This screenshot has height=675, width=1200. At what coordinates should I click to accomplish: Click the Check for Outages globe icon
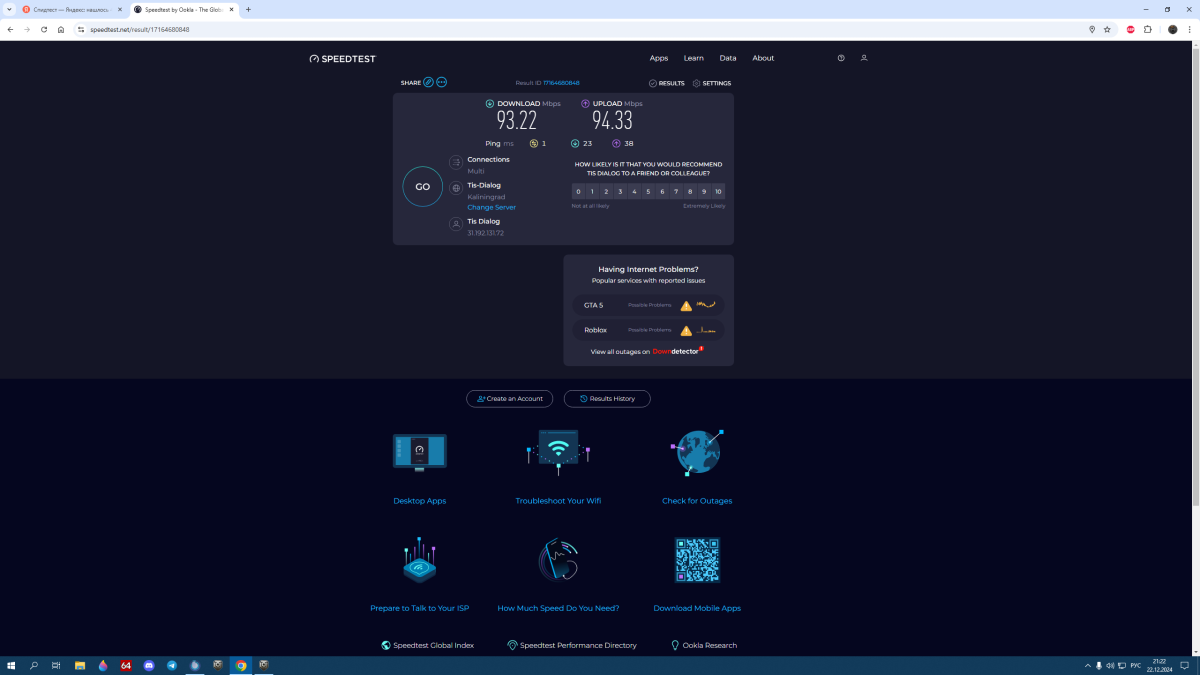tap(696, 453)
